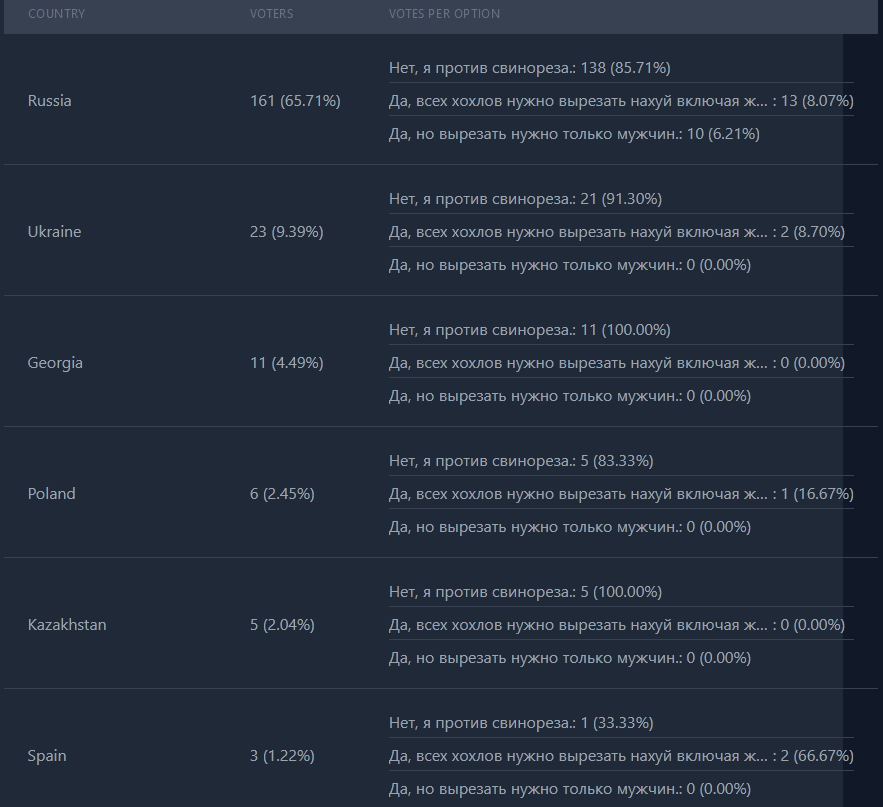
Task: Click Spain's option line showing 1 (33.33%)
Action: click(x=521, y=723)
